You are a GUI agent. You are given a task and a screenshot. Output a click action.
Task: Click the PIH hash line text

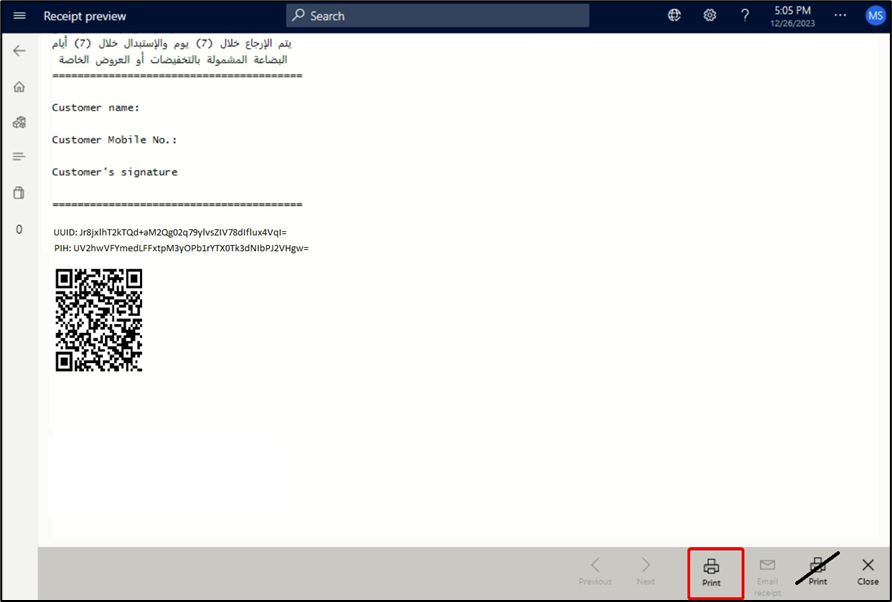tap(181, 248)
